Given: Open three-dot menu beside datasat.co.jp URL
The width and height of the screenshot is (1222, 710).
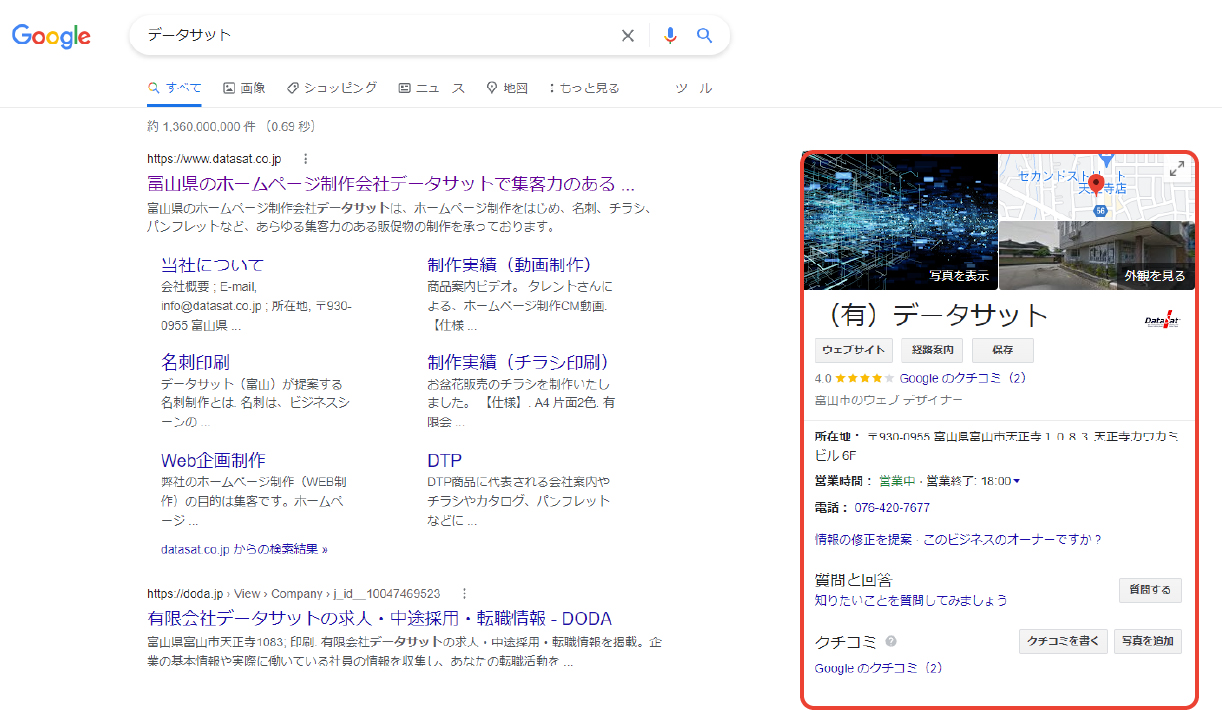Looking at the screenshot, I should [x=305, y=159].
